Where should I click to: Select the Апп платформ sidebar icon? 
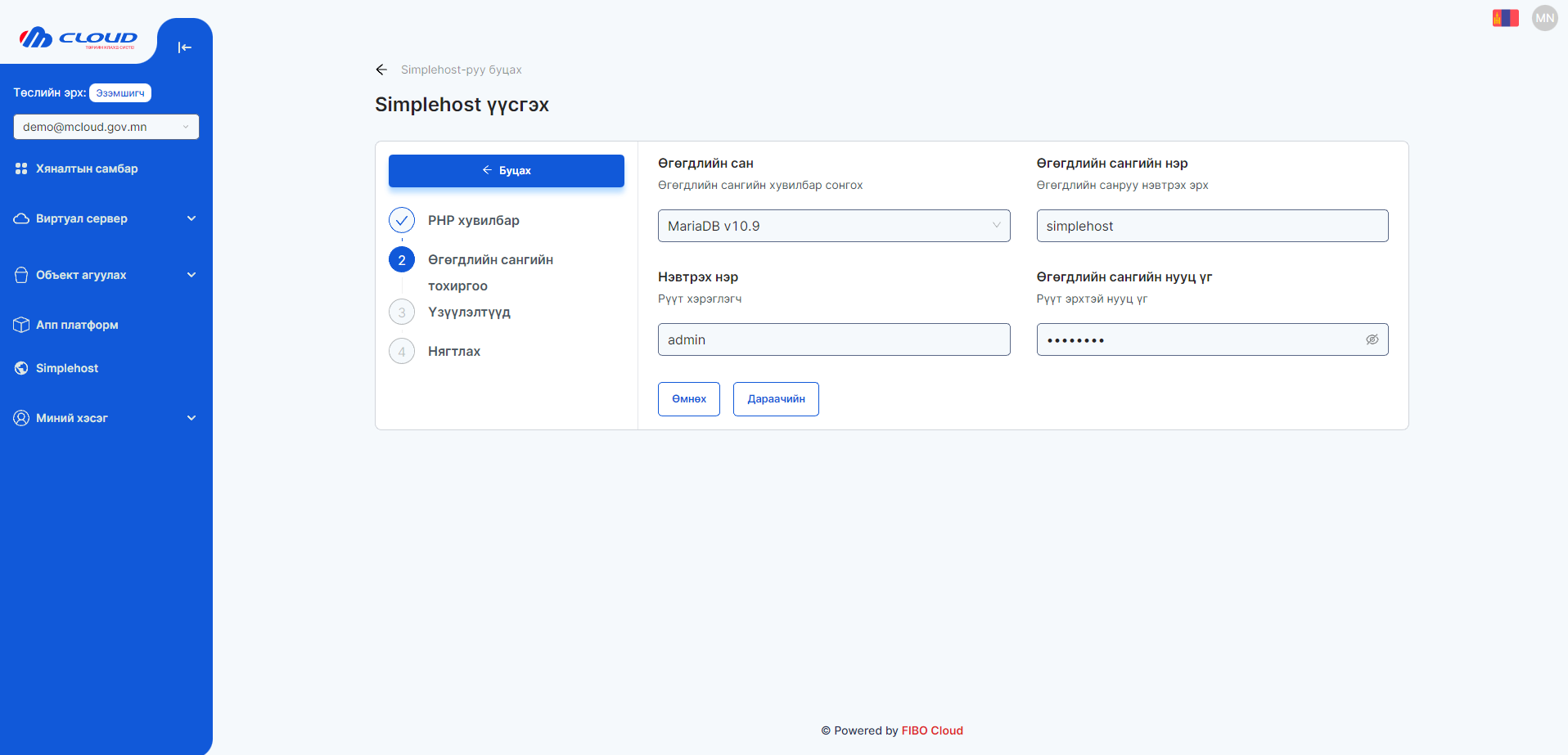tap(20, 325)
